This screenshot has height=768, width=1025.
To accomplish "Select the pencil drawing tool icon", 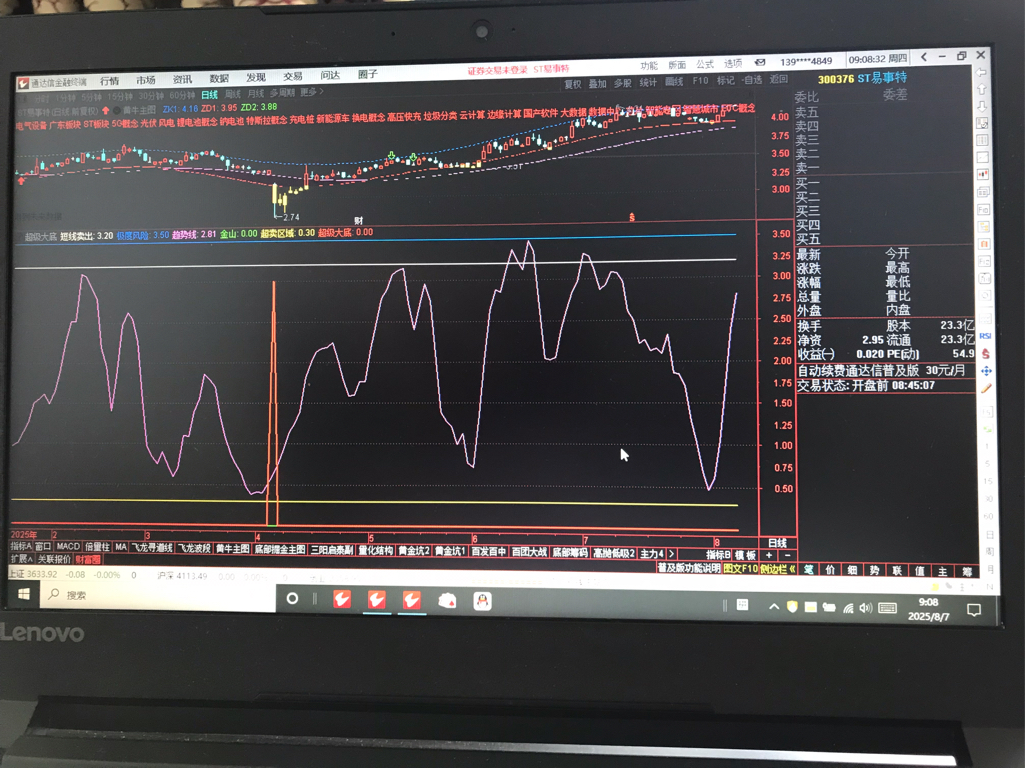I will 986,388.
